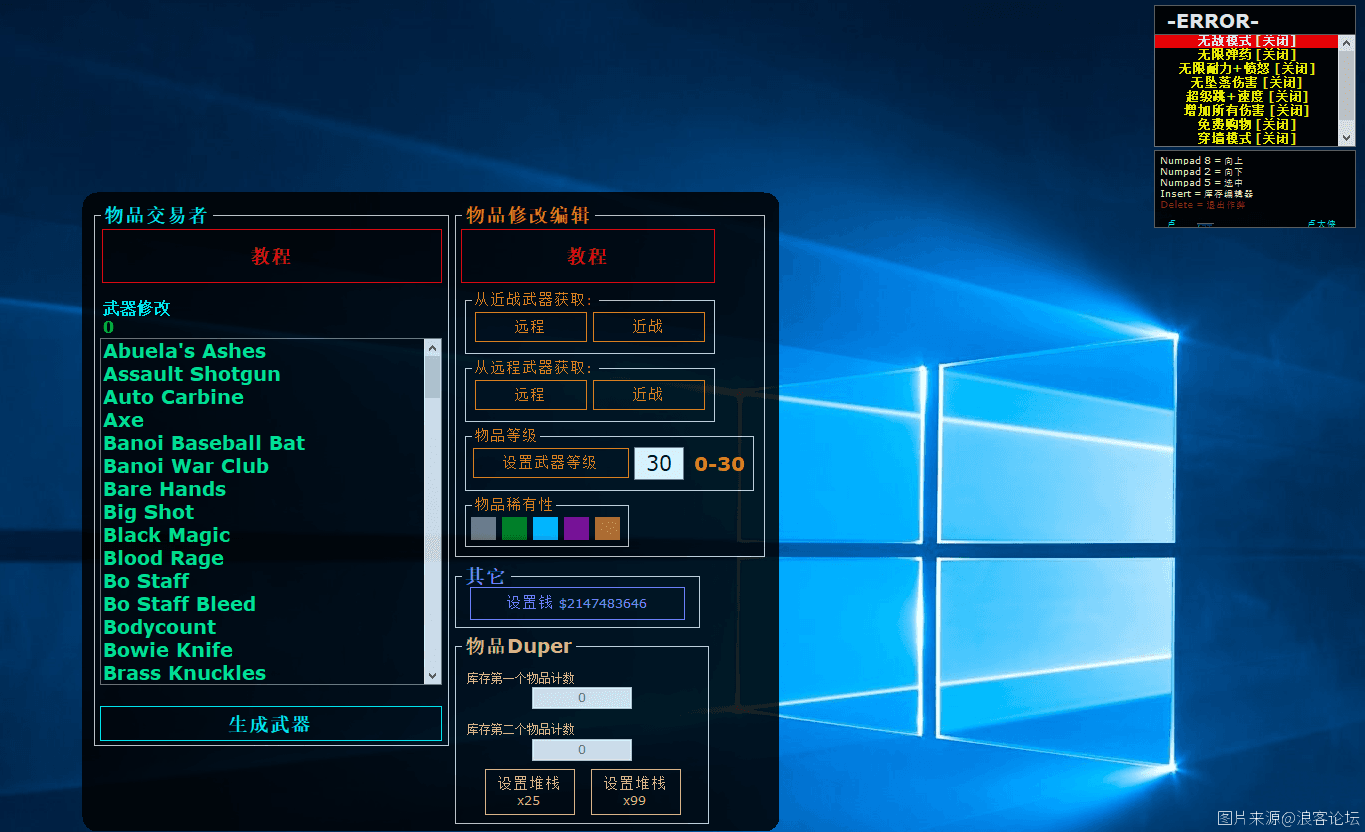1365x832 pixels.
Task: Pick the gray rarity swatch
Action: pos(484,528)
